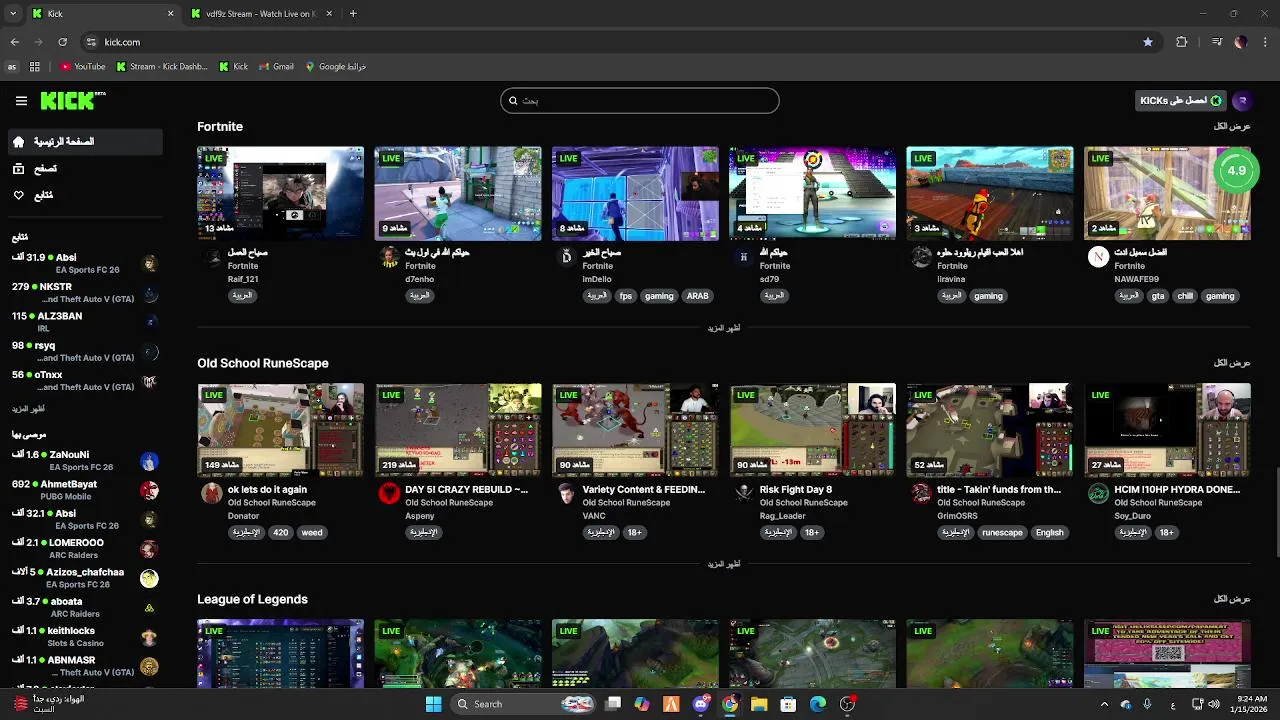Click the user profile avatar top right

click(1242, 100)
